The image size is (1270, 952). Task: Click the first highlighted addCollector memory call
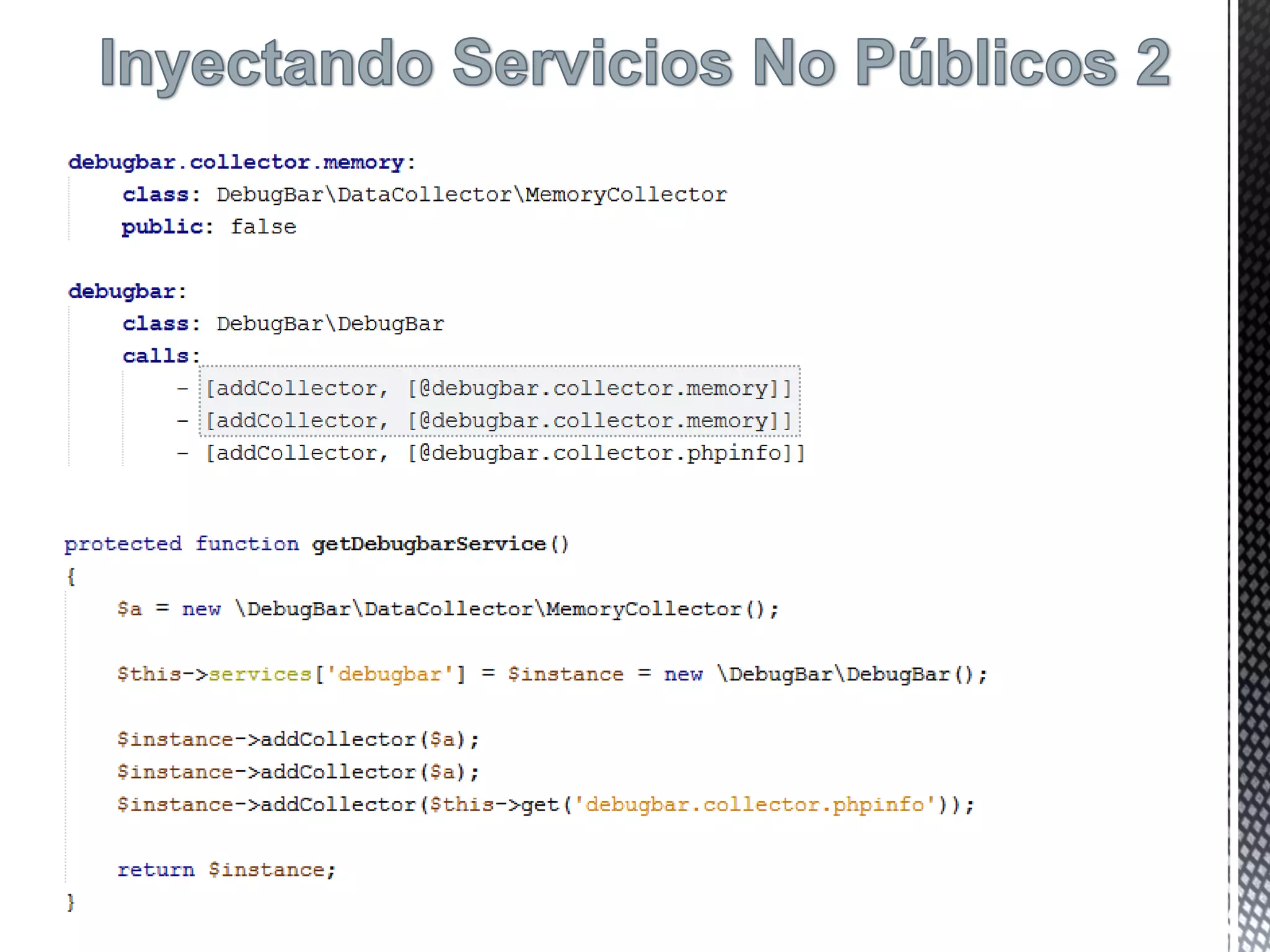(499, 389)
